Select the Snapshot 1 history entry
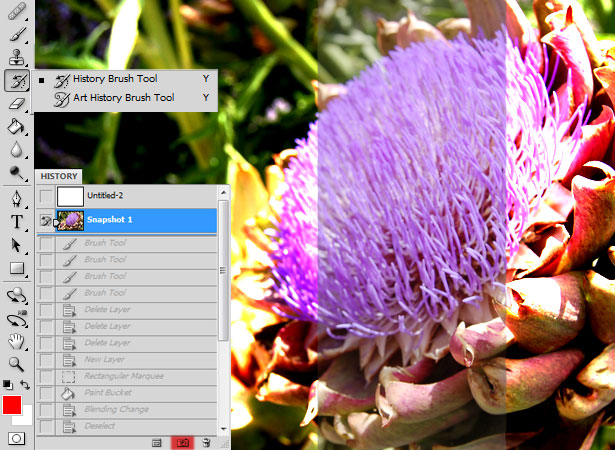 click(x=127, y=220)
